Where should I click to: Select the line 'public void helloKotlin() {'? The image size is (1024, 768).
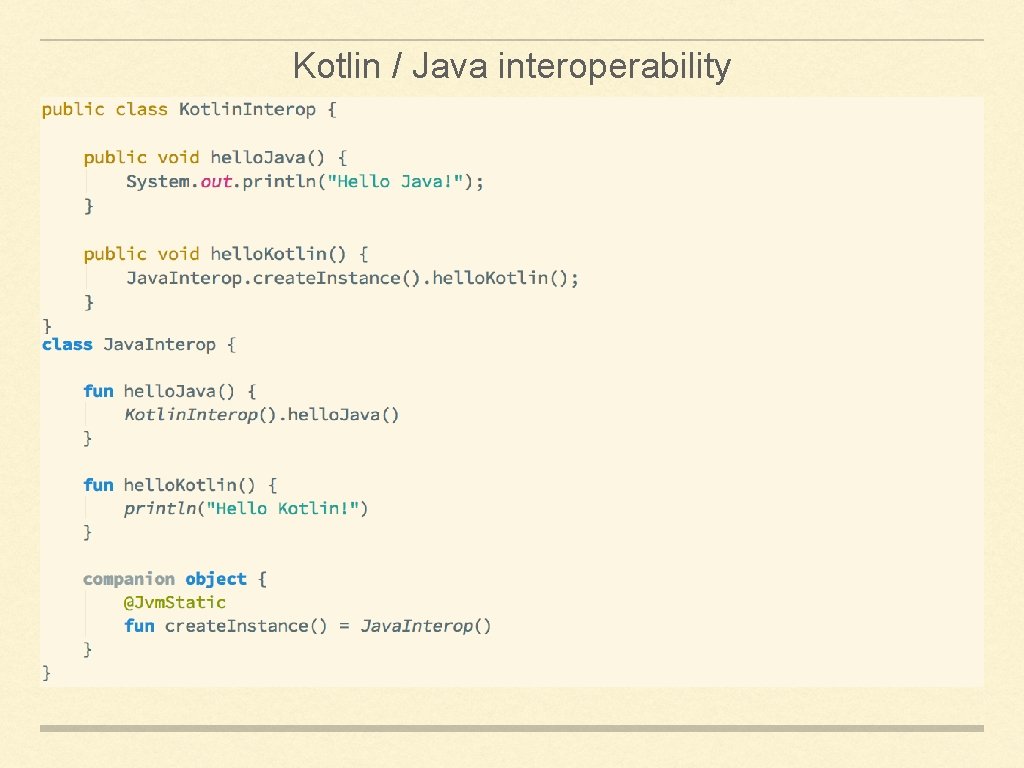(226, 254)
